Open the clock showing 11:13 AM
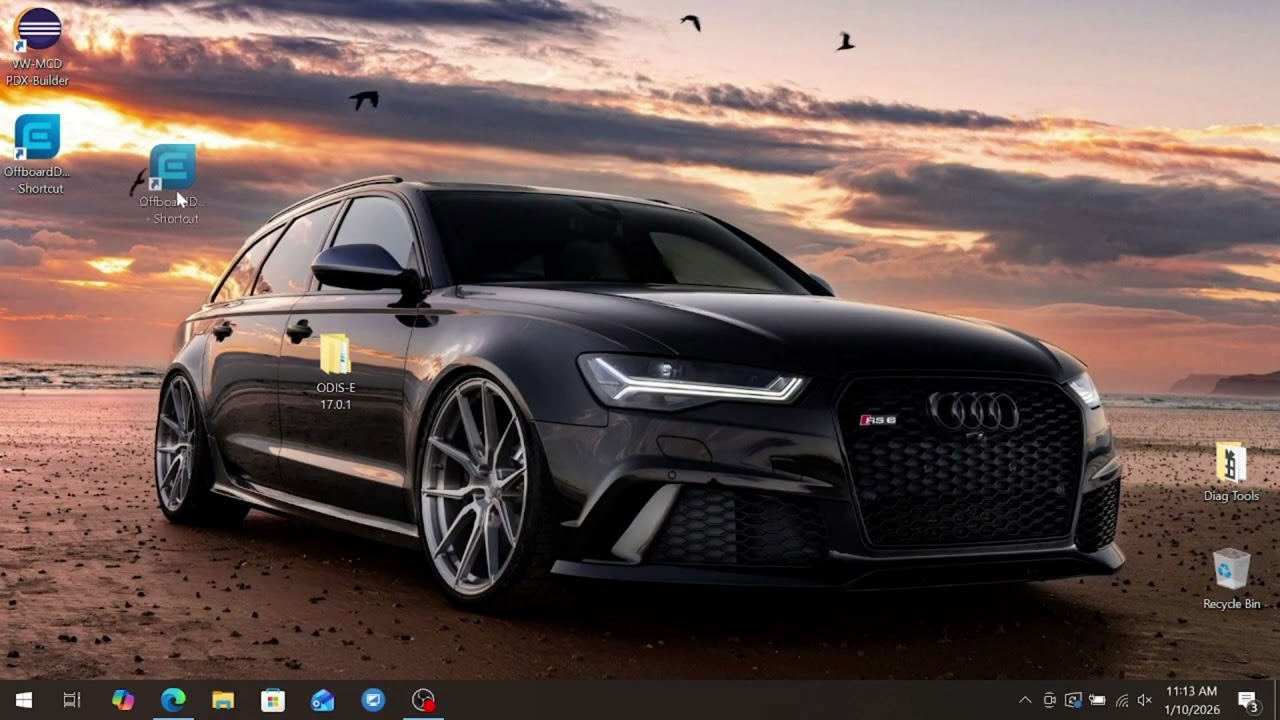The width and height of the screenshot is (1280, 720). 1192,700
